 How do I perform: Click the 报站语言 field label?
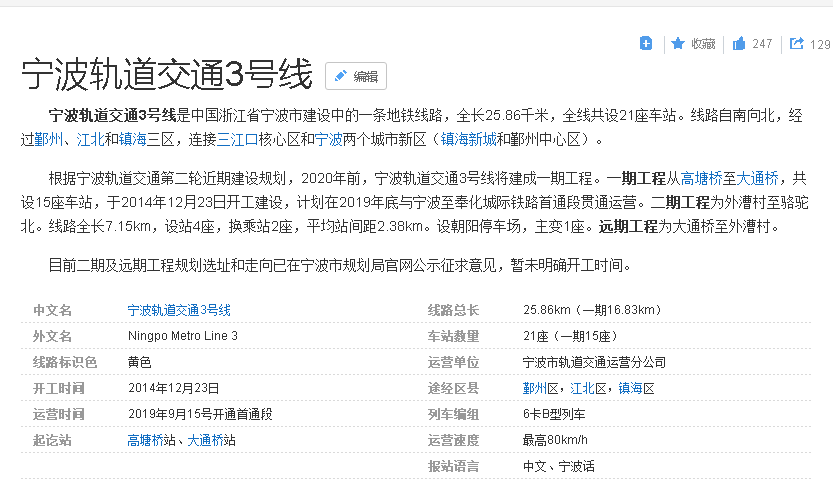[453, 466]
